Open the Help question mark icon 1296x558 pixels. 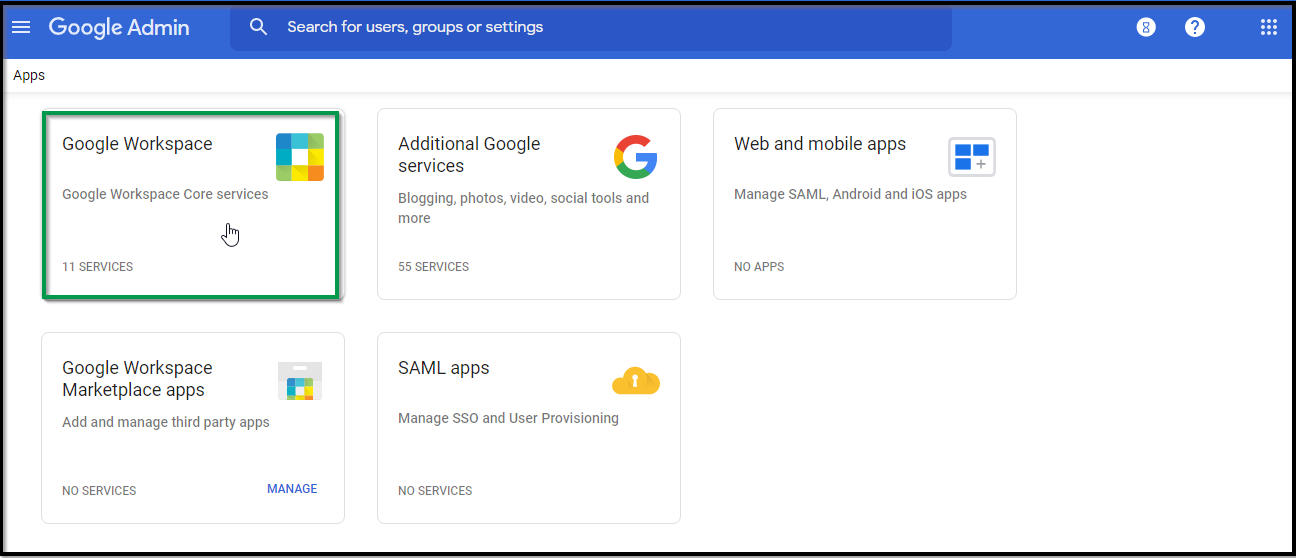tap(1195, 28)
